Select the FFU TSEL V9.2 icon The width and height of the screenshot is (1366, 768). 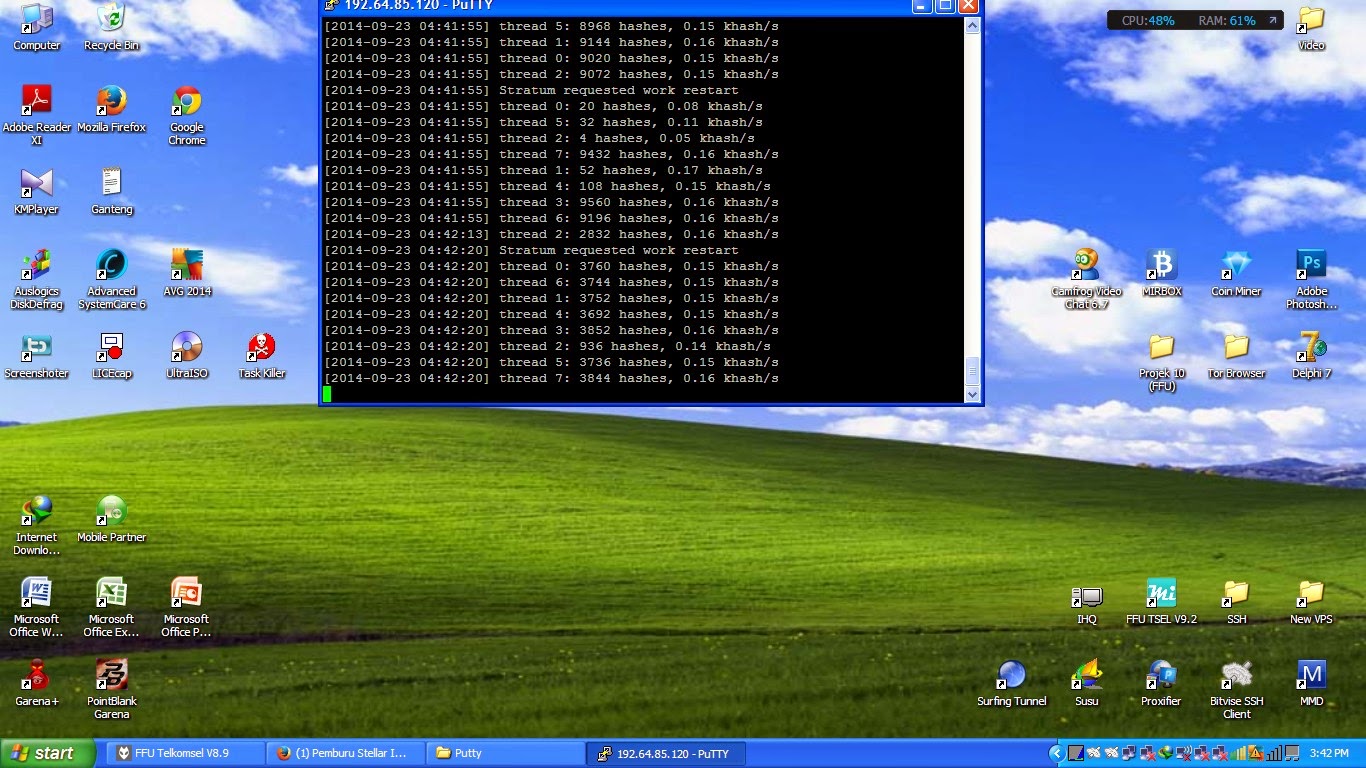coord(1161,601)
